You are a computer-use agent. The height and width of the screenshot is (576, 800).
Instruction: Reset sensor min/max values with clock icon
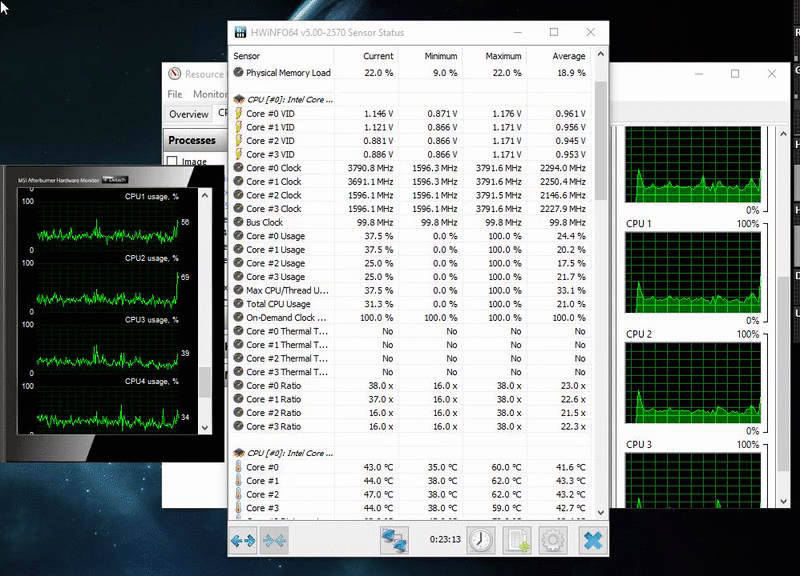pos(480,540)
